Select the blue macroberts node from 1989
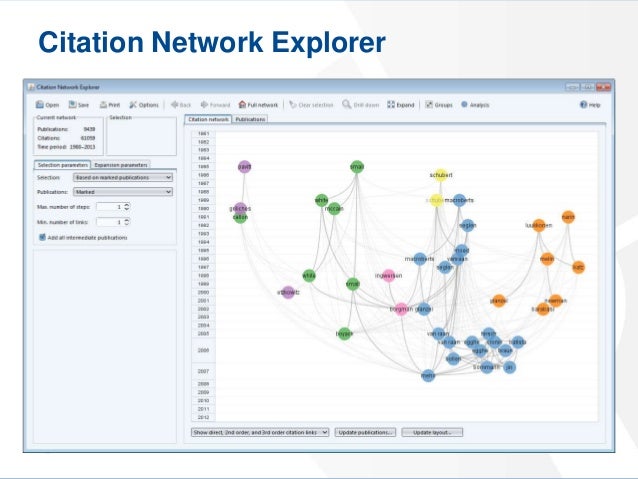 pyautogui.click(x=459, y=200)
